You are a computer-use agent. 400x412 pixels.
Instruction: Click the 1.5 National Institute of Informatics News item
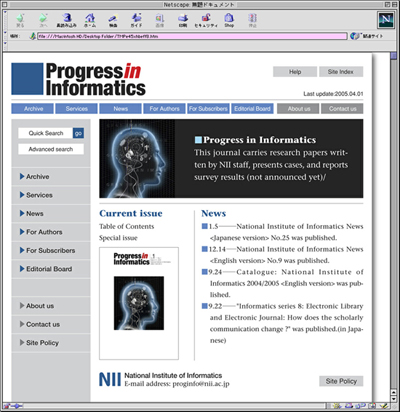tap(283, 232)
